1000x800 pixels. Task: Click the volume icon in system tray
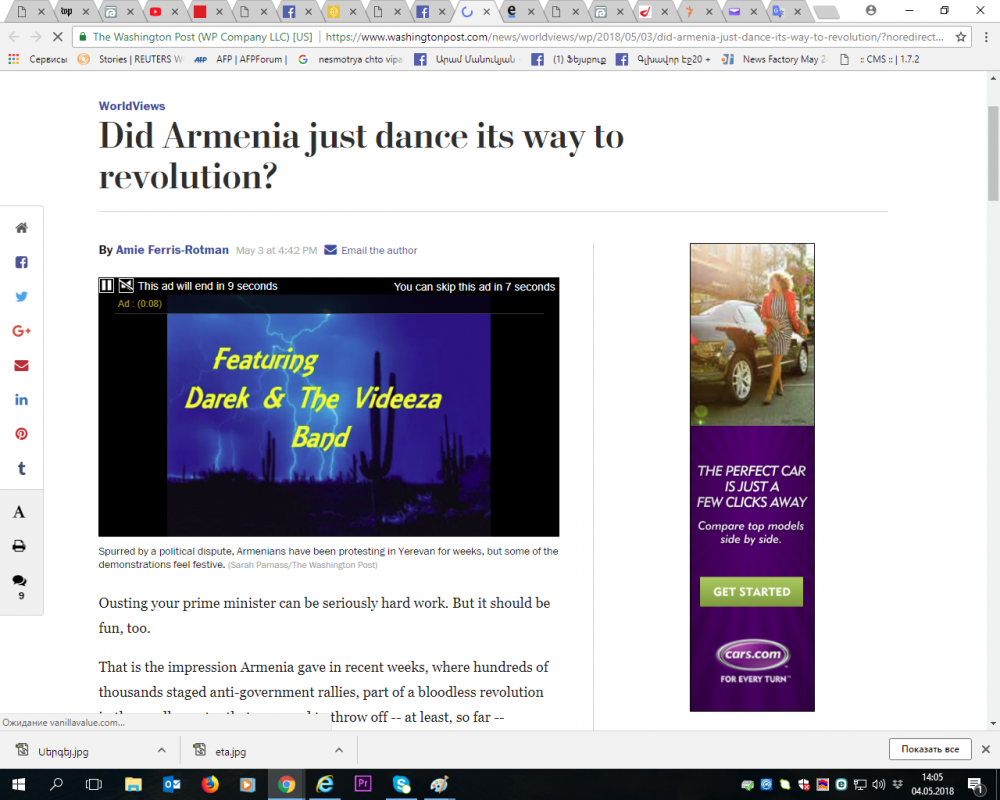[879, 784]
